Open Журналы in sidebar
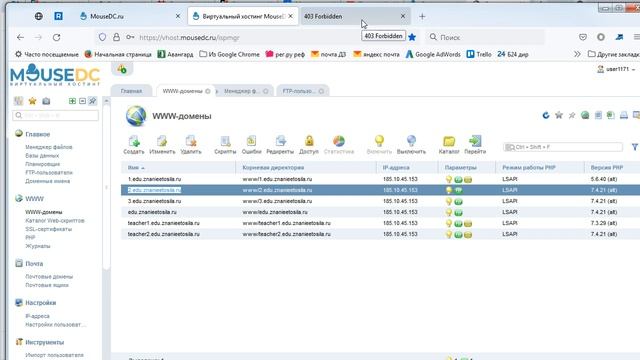The width and height of the screenshot is (640, 360). point(38,246)
